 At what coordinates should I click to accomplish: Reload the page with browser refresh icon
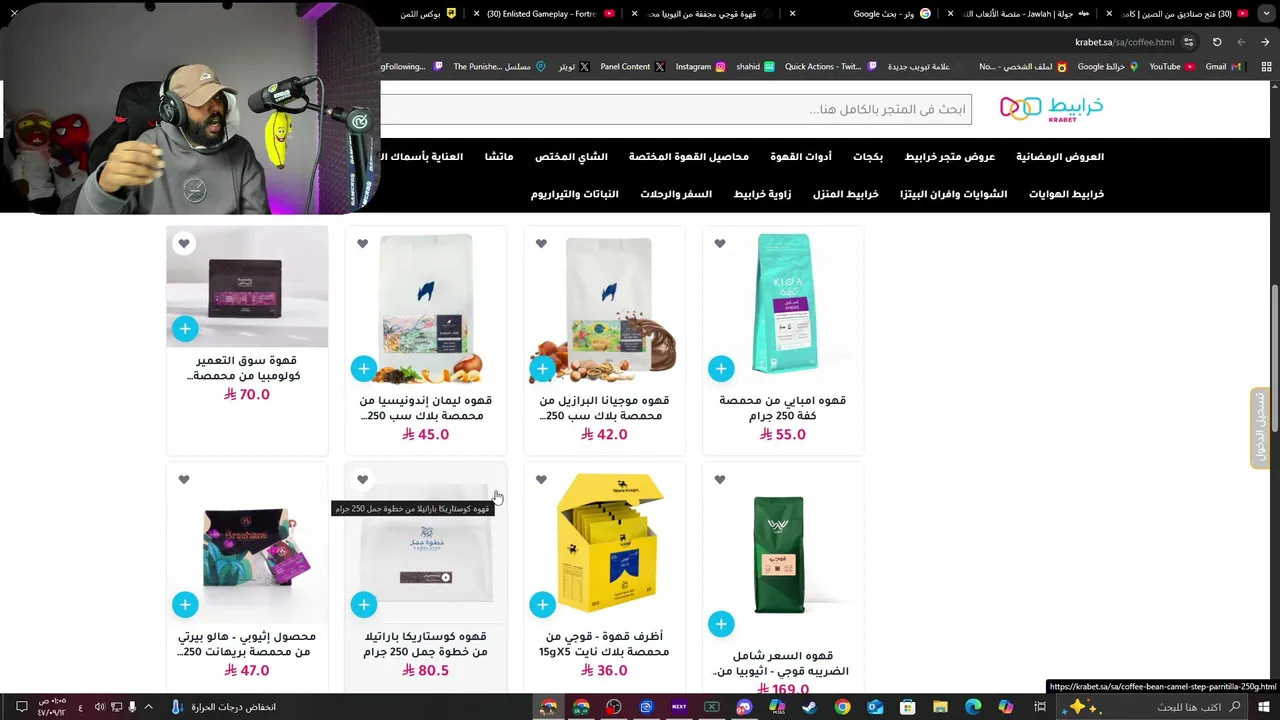1217,42
